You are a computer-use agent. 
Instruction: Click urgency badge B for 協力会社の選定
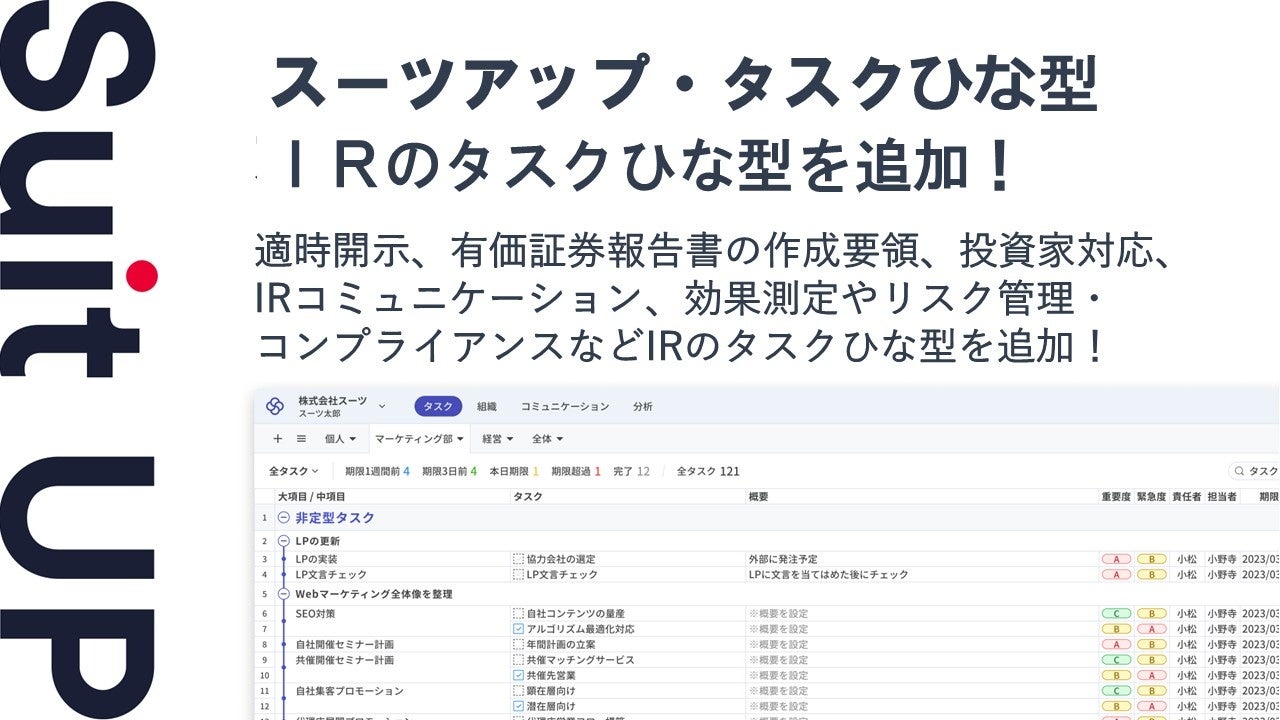(1151, 559)
